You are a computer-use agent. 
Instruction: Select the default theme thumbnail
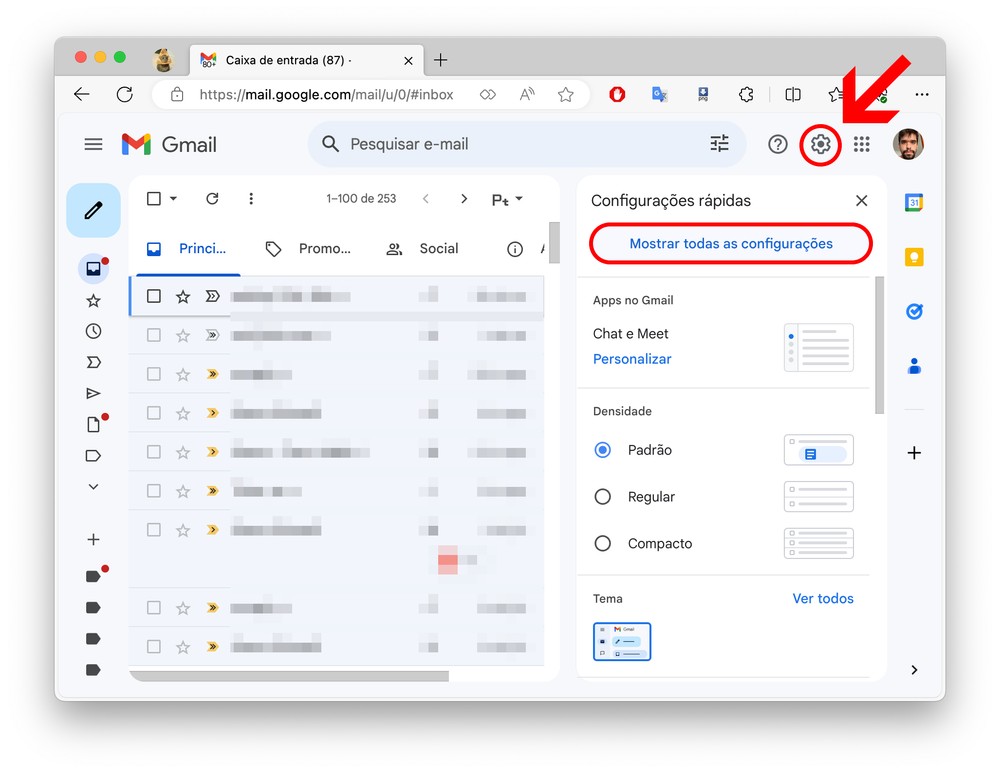pyautogui.click(x=622, y=642)
